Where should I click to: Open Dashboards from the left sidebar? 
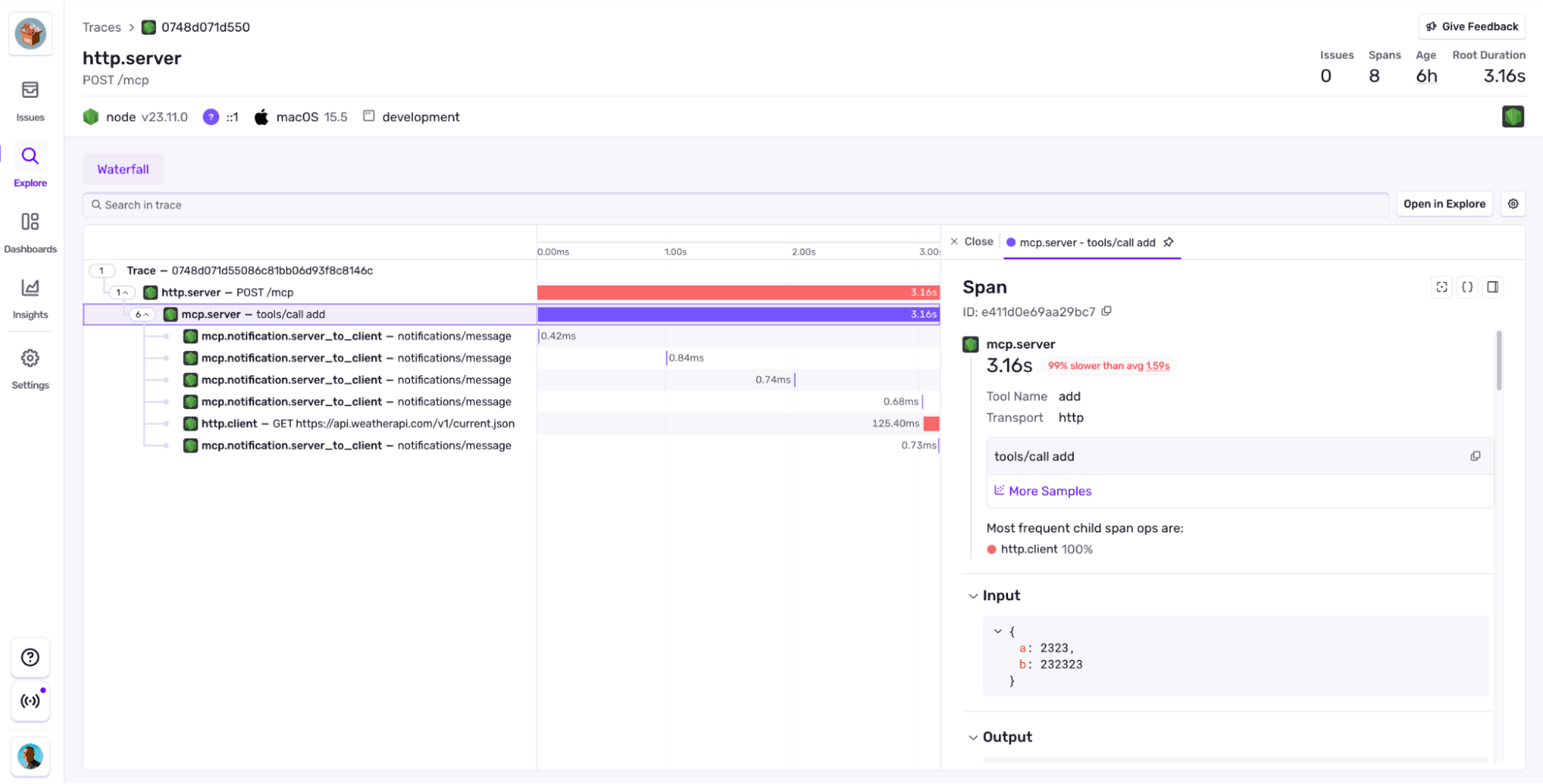pos(30,229)
